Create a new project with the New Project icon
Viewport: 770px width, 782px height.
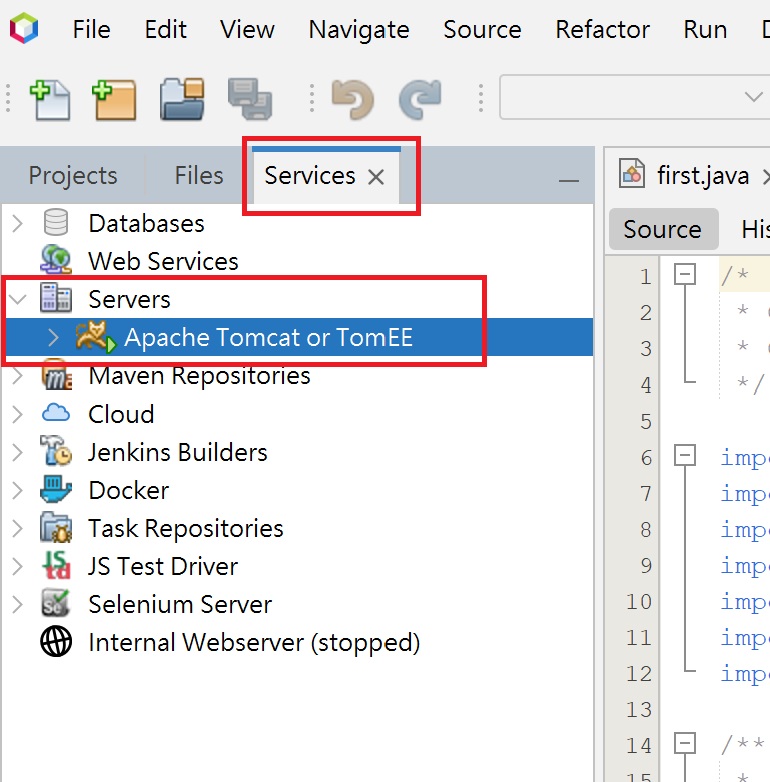click(x=114, y=100)
